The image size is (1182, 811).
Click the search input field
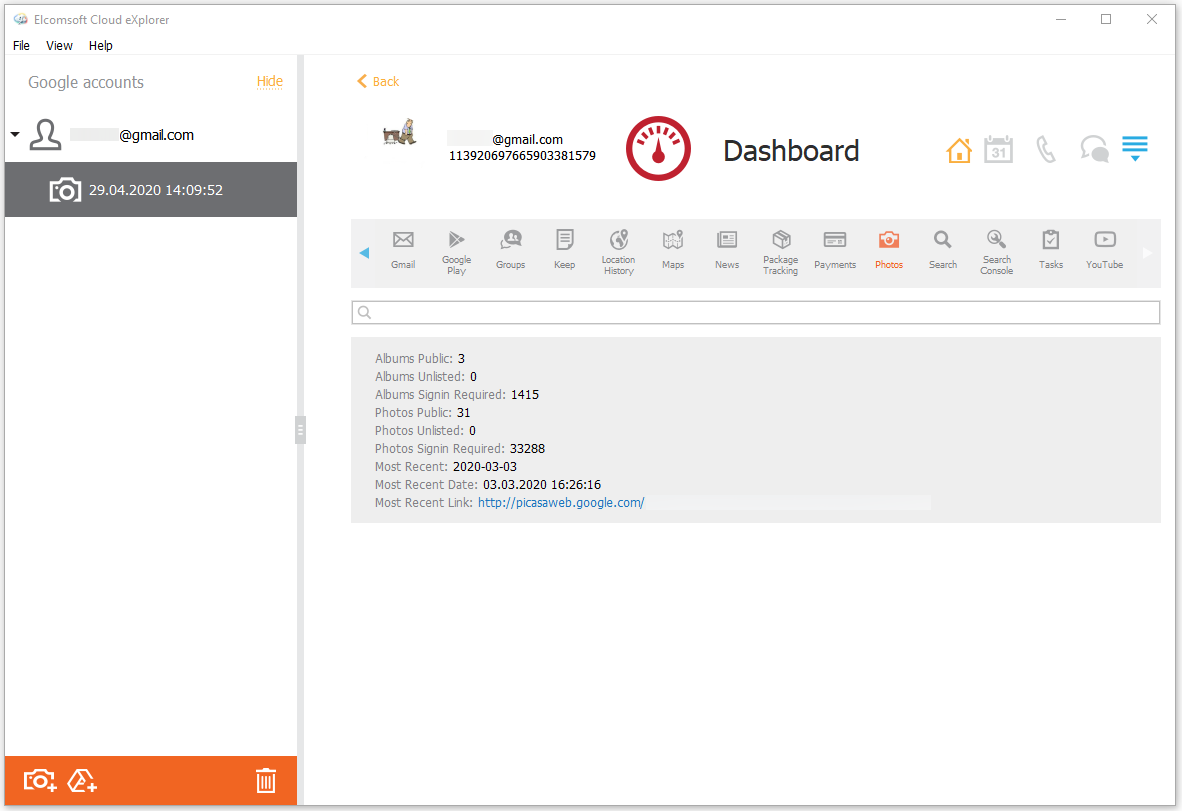tap(755, 313)
